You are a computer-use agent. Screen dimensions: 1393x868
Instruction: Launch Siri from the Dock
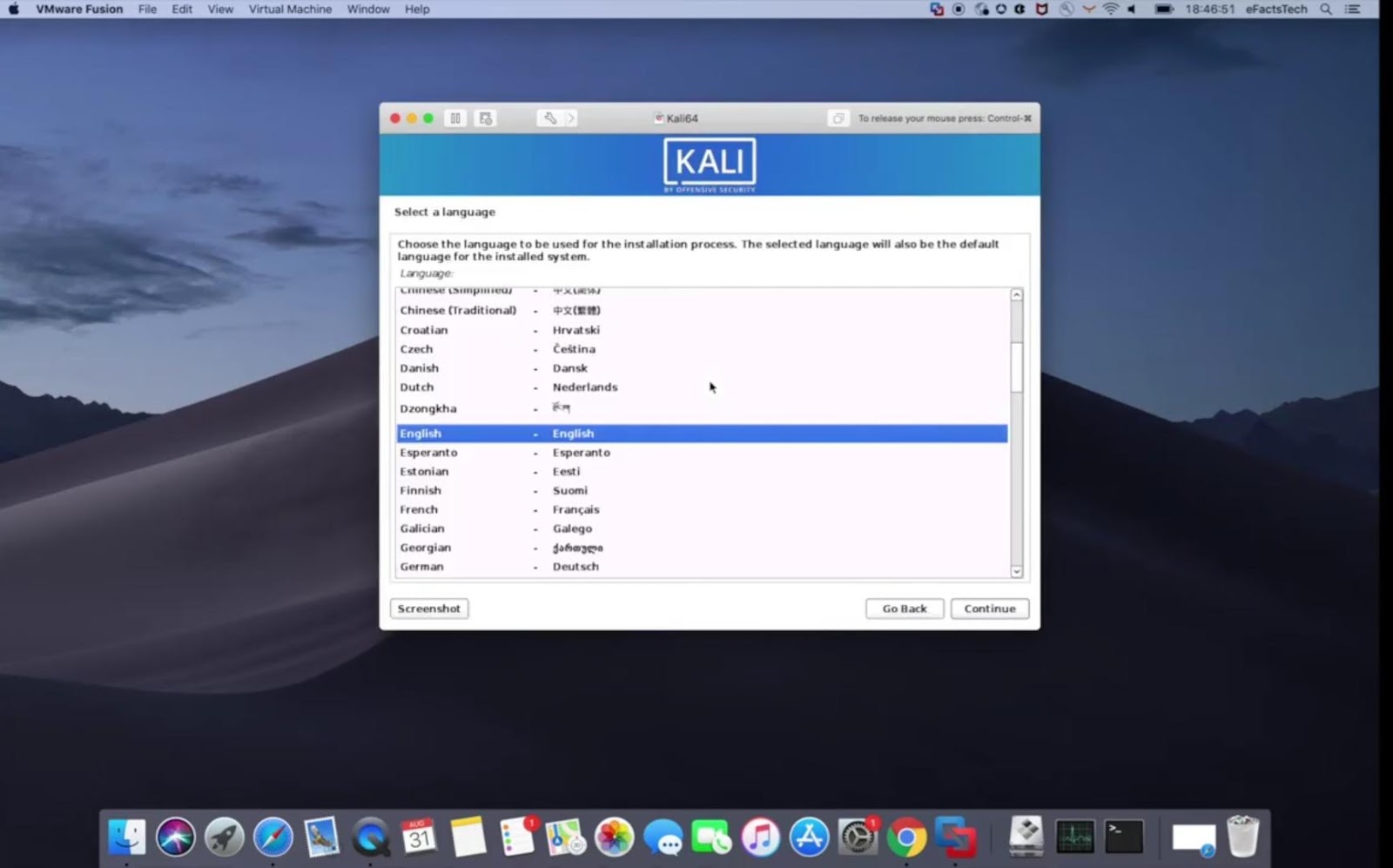(176, 838)
